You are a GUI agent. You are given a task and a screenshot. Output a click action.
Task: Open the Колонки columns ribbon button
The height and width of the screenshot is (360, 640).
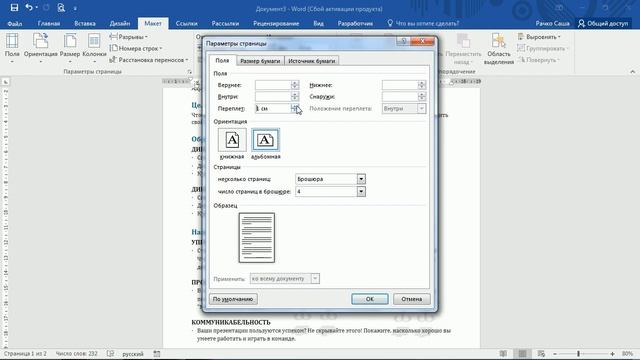pyautogui.click(x=94, y=49)
